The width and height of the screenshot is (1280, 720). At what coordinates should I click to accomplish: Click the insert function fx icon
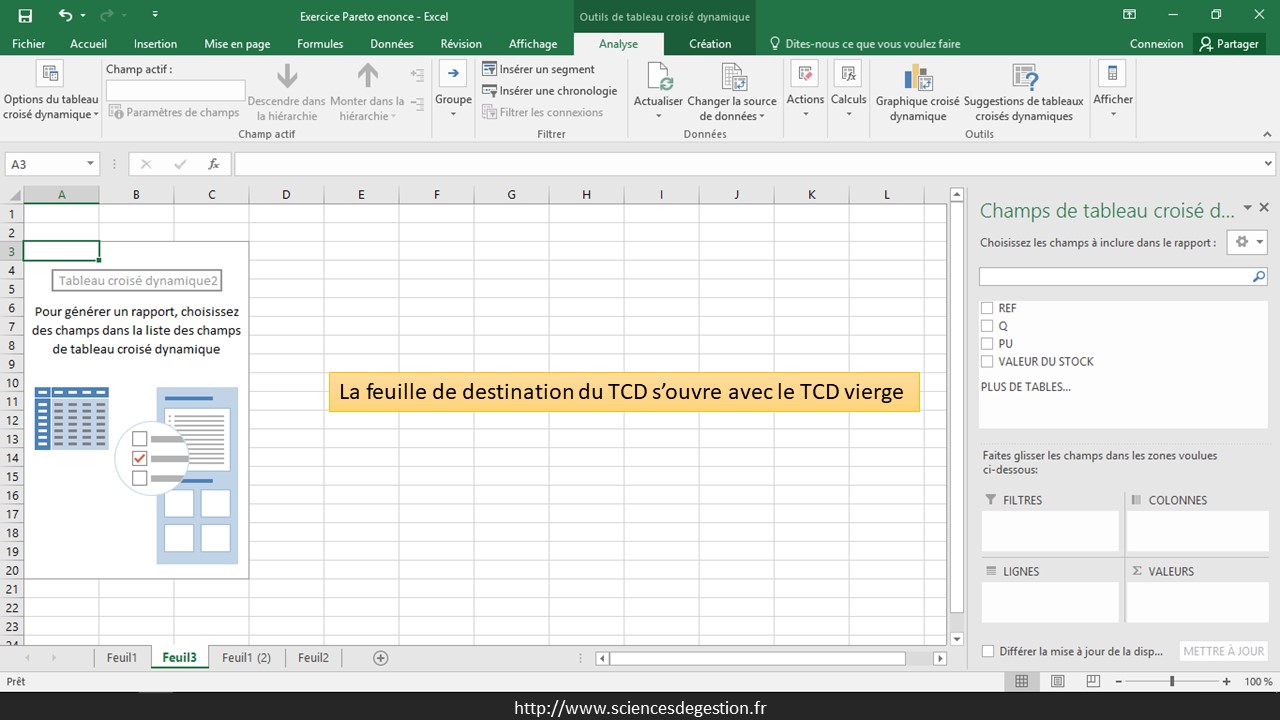pyautogui.click(x=213, y=164)
